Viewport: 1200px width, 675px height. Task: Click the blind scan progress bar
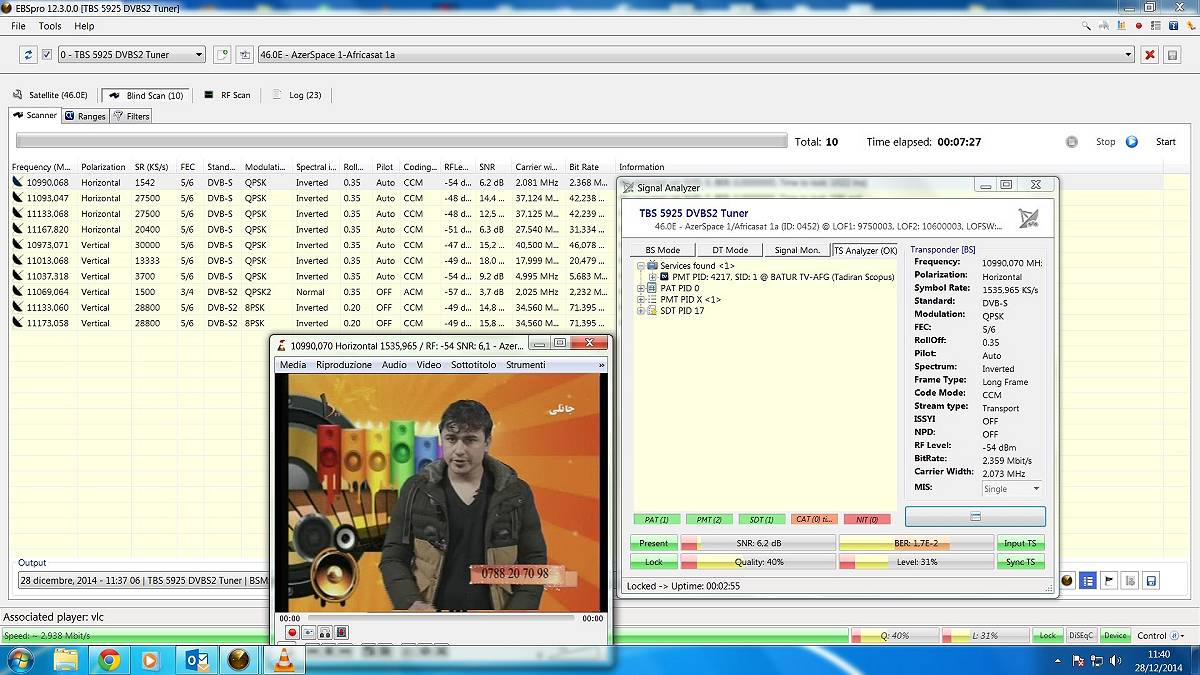click(x=402, y=142)
